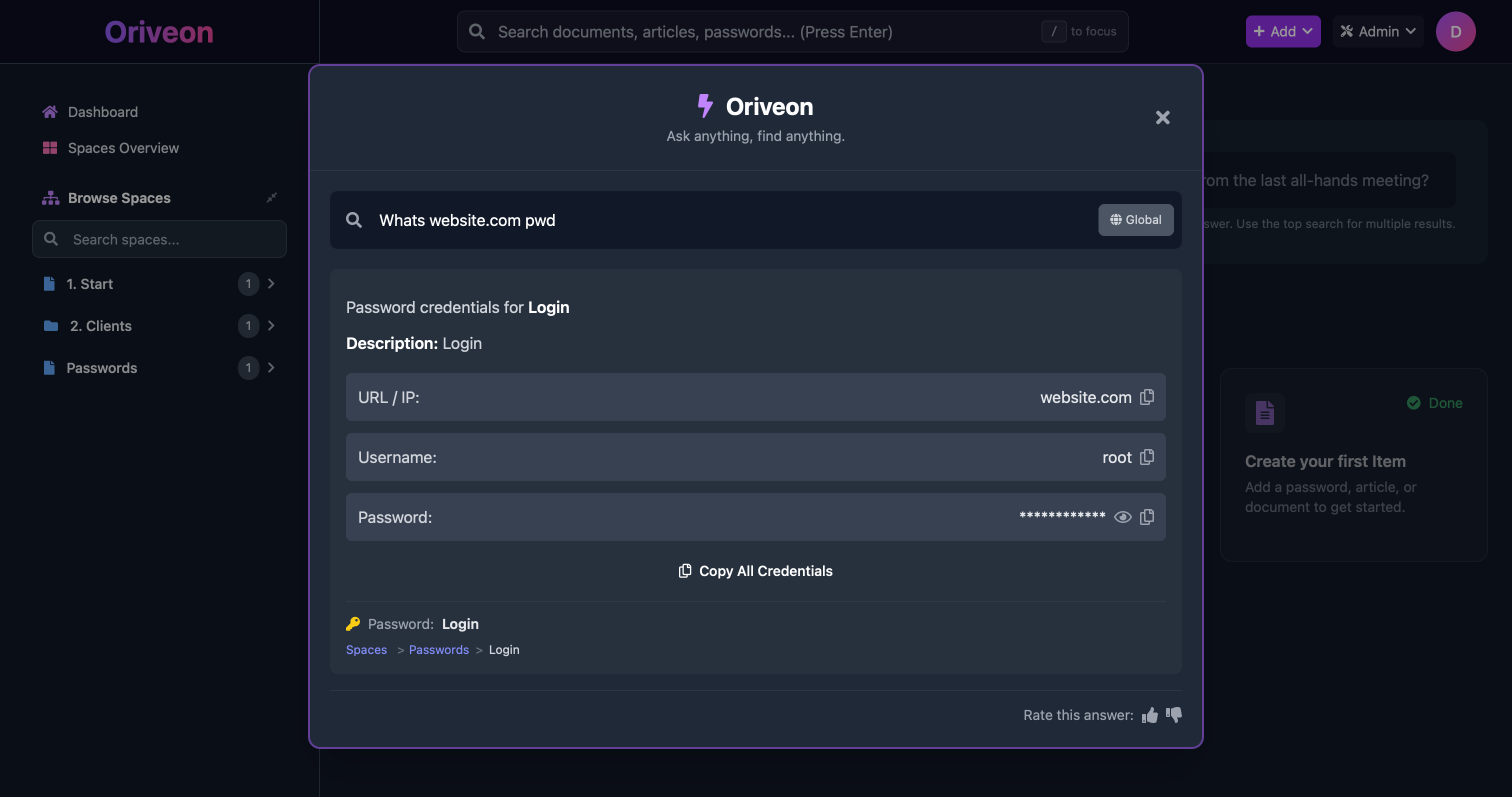1512x797 pixels.
Task: Expand the 1. Start space chevron
Action: 271,284
